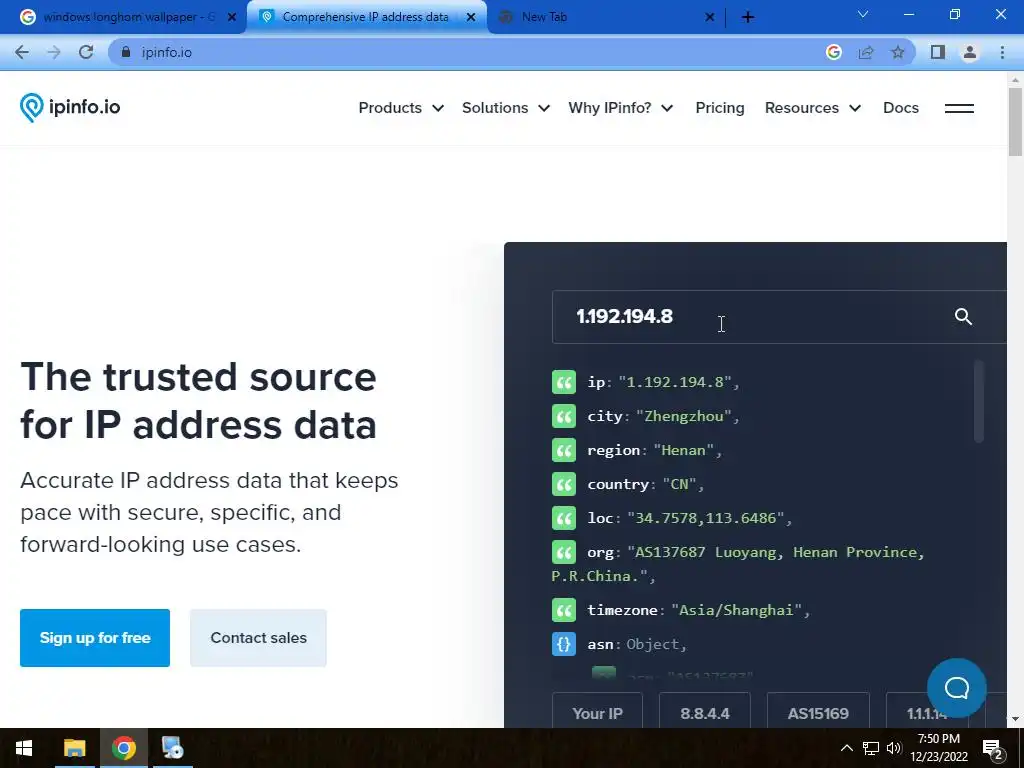
Task: Expand the asn Object braces icon
Action: 564,644
